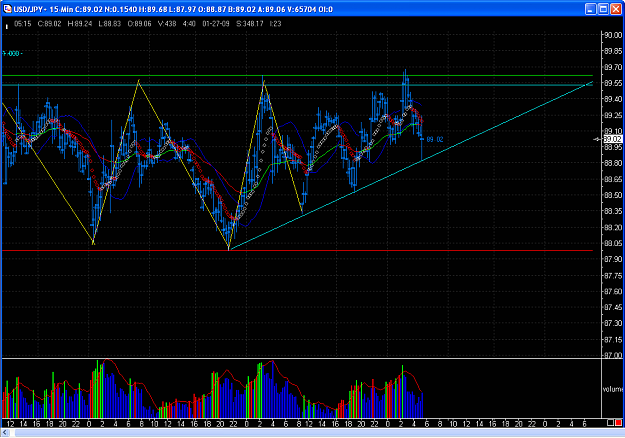Click the empty square button beside the red square
Screen dimensions: 625x438
click(611, 423)
